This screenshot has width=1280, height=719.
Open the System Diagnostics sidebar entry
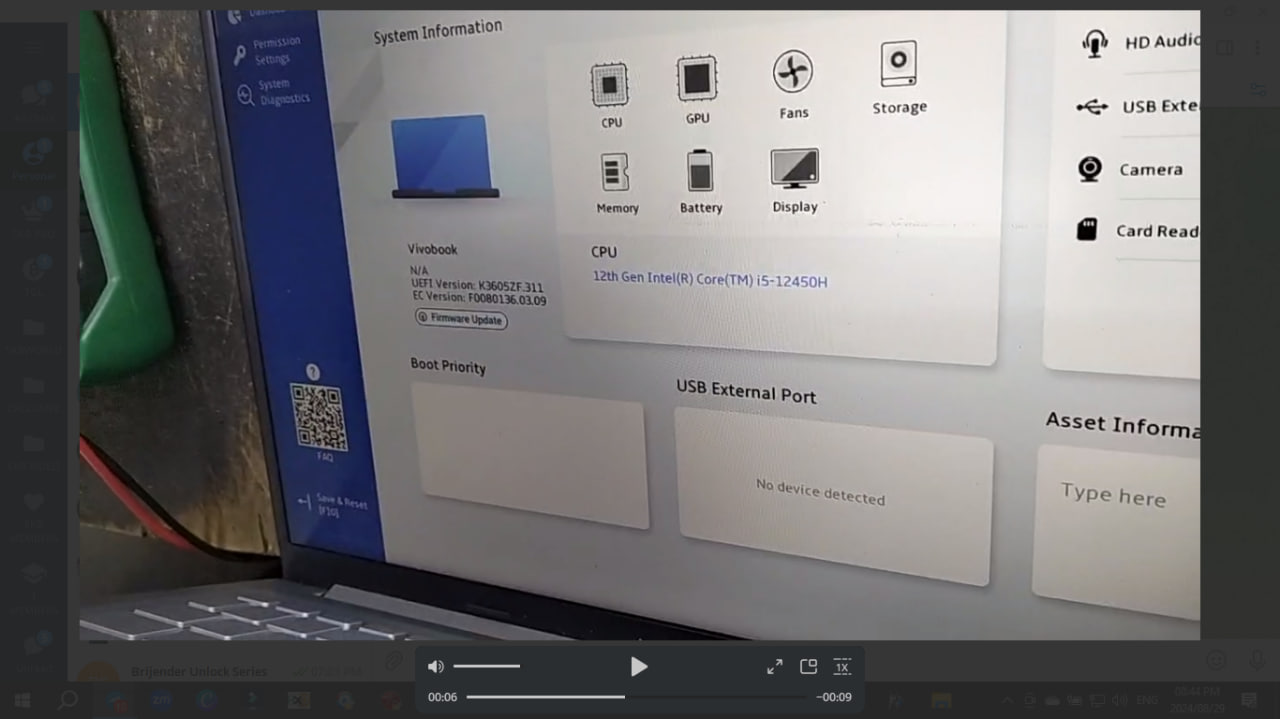pos(273,92)
